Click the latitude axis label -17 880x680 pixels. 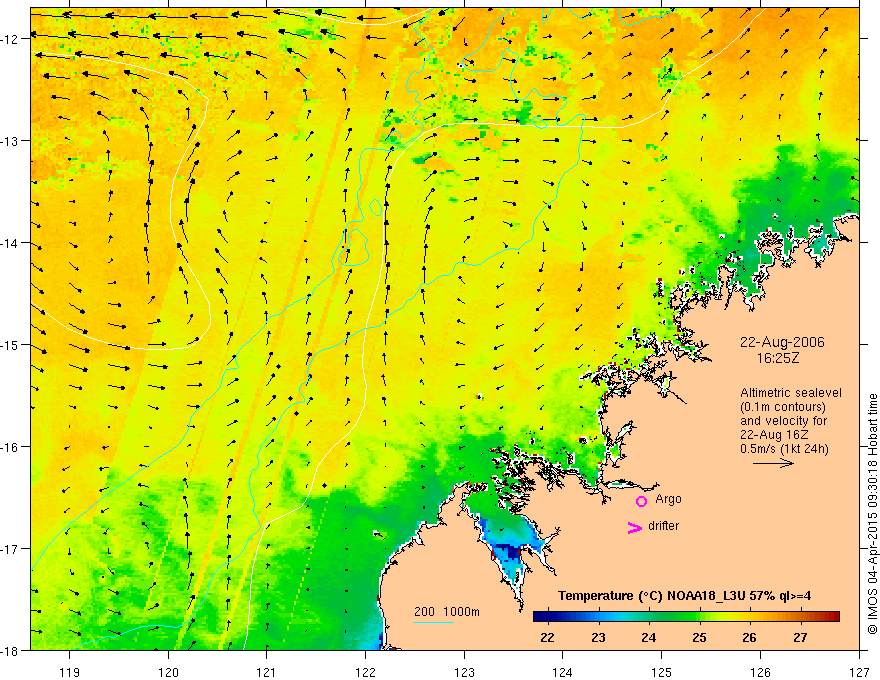[x=12, y=549]
